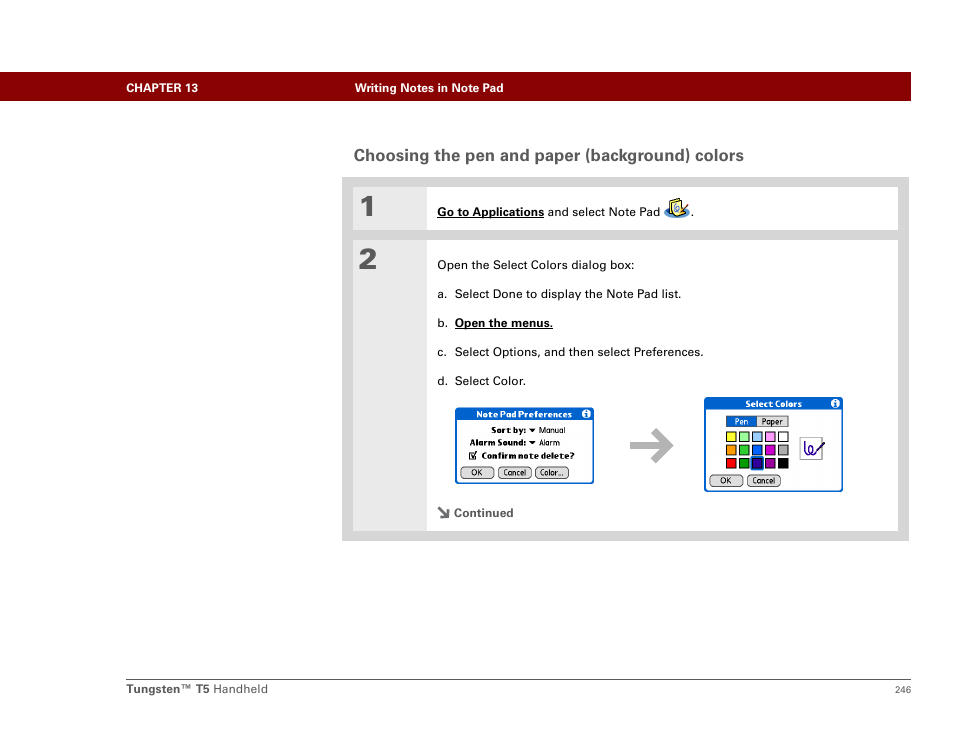
Task: Pick the pink color swatch
Action: click(x=770, y=437)
